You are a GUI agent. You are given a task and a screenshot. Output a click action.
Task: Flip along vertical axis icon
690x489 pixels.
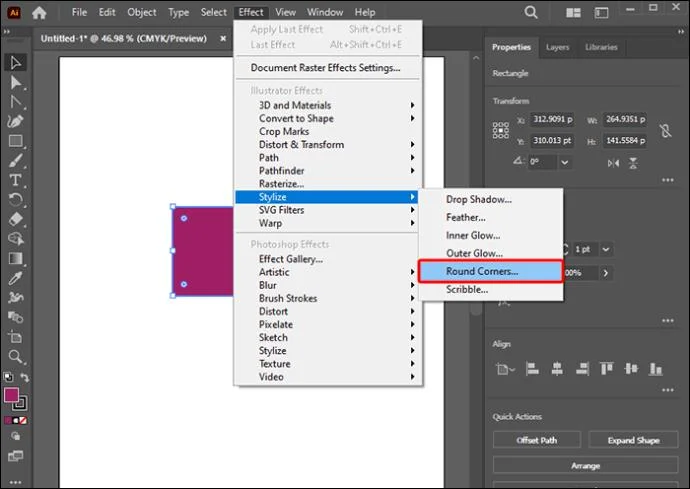coord(633,163)
